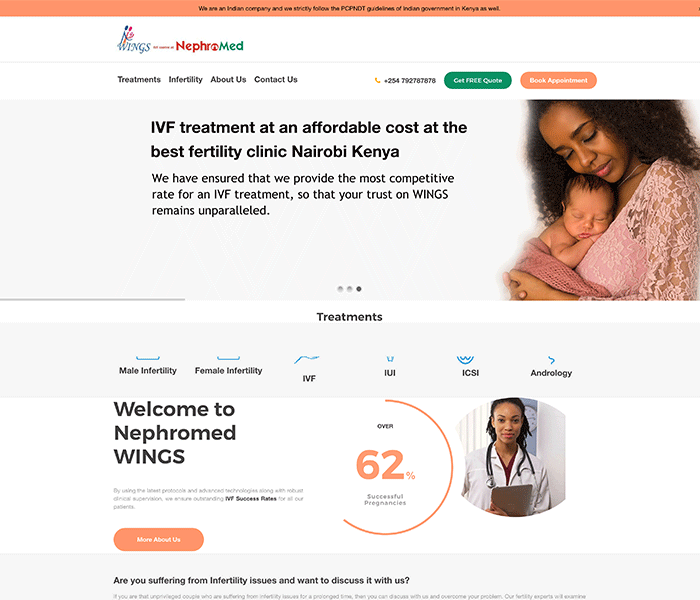700x600 pixels.
Task: Select the ICSI treatment icon
Action: pyautogui.click(x=465, y=359)
